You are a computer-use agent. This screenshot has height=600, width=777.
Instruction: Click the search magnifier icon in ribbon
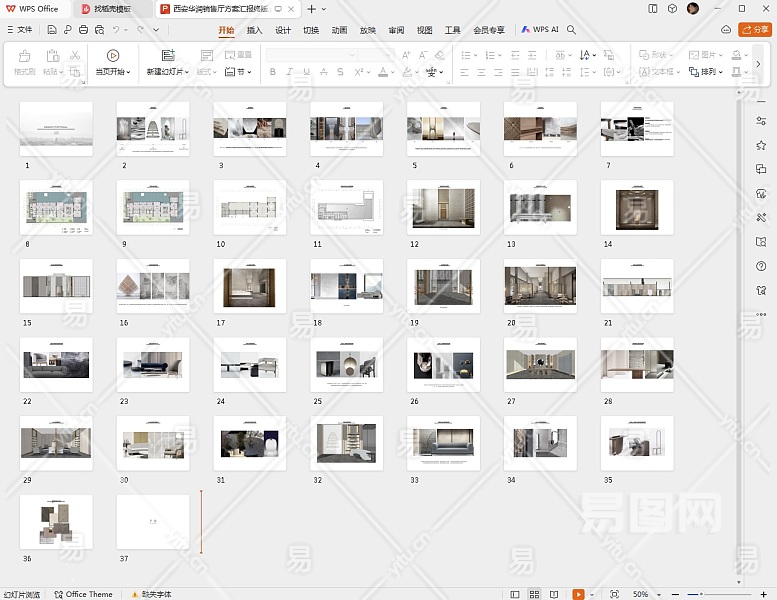[572, 30]
